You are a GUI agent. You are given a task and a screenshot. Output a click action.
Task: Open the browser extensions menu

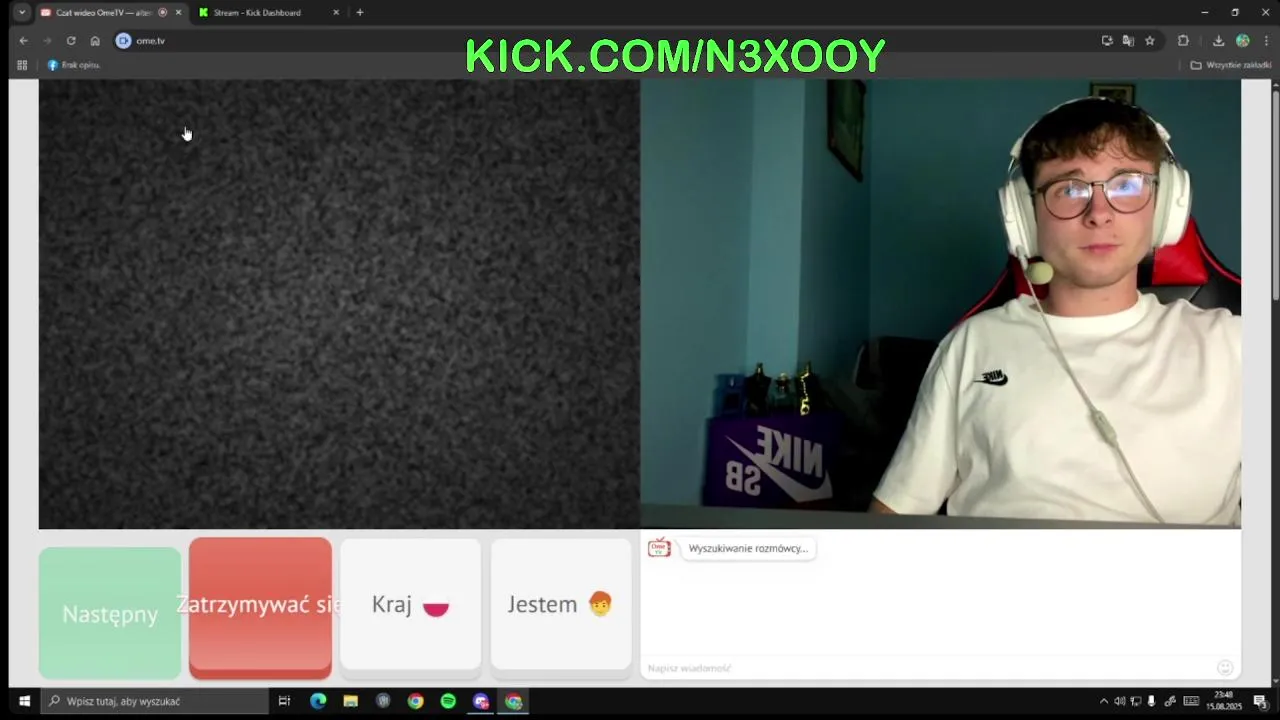(x=1183, y=41)
